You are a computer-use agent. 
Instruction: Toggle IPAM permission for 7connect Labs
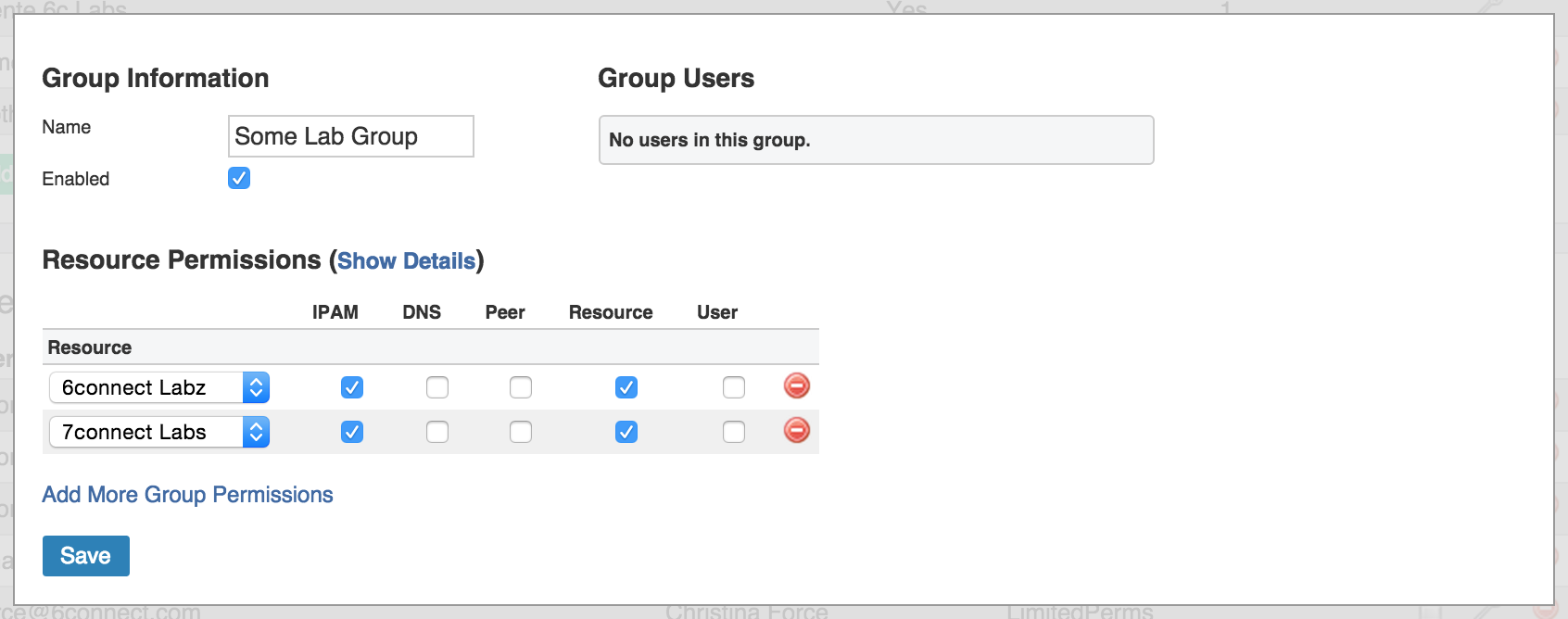pyautogui.click(x=352, y=432)
